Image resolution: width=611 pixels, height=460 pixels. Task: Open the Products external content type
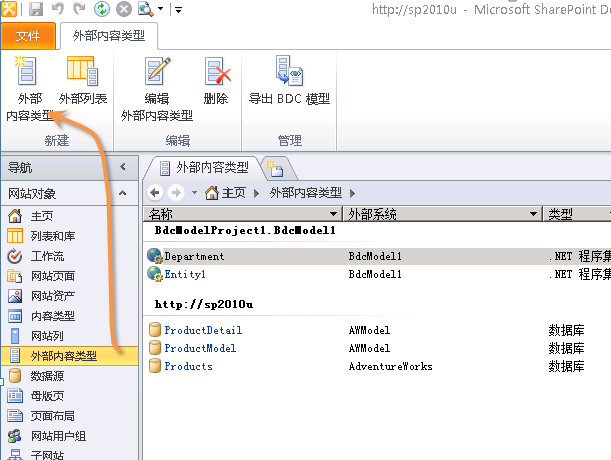coord(188,366)
